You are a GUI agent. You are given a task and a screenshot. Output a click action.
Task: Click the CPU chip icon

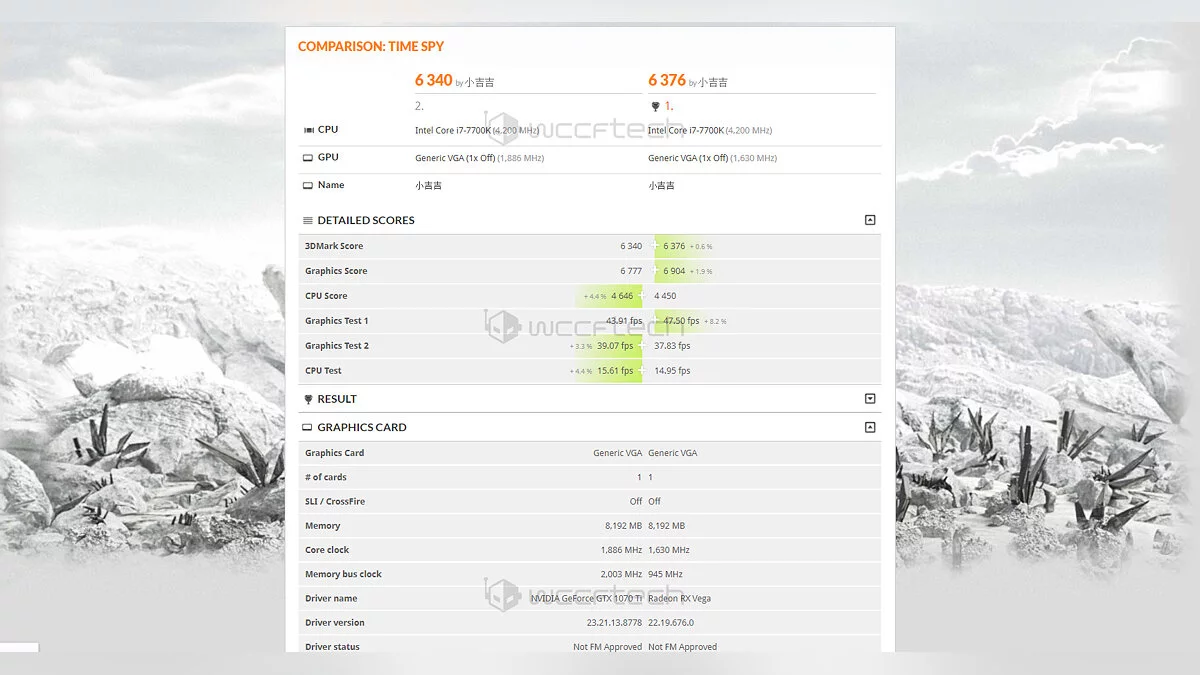point(308,130)
